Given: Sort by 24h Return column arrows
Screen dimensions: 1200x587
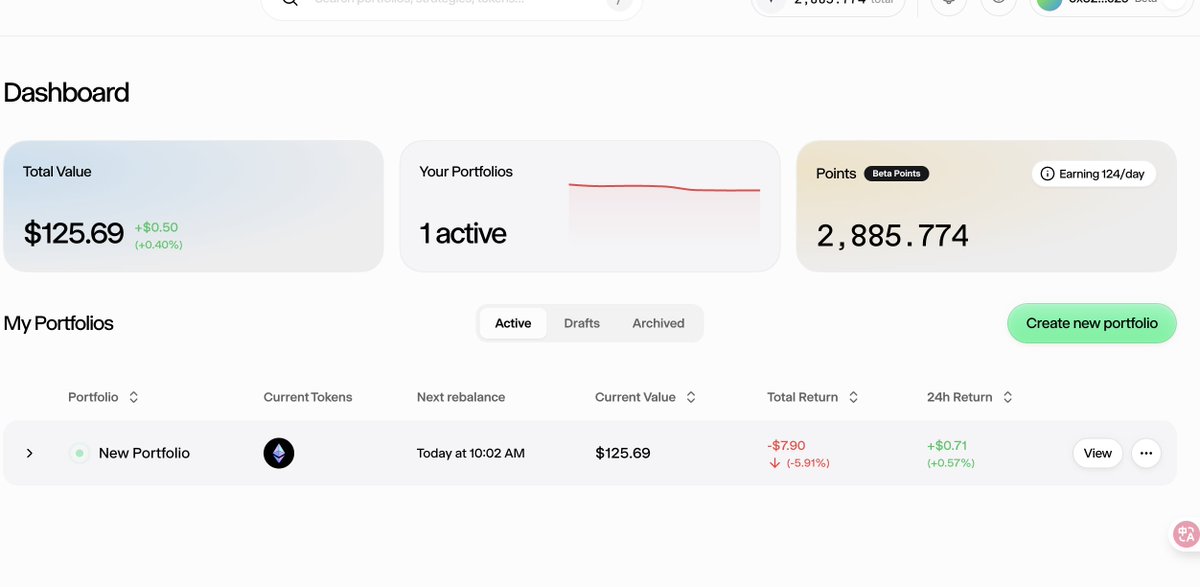Looking at the screenshot, I should point(1007,397).
